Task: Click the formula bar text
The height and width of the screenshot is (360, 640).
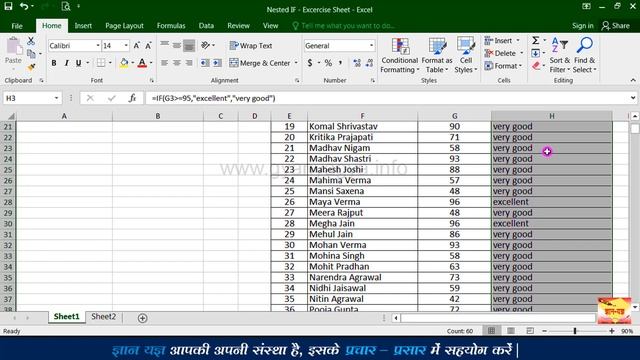Action: [x=213, y=98]
